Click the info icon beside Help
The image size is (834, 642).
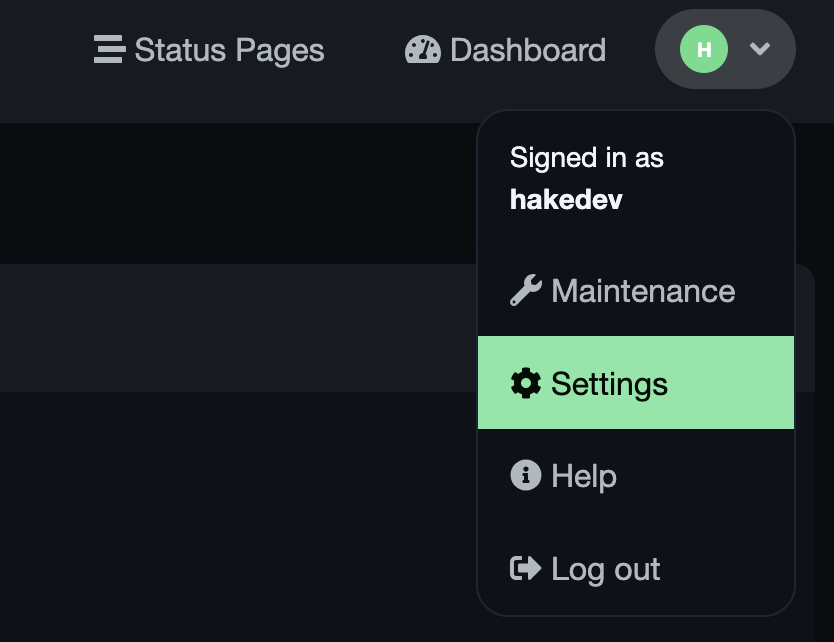527,476
